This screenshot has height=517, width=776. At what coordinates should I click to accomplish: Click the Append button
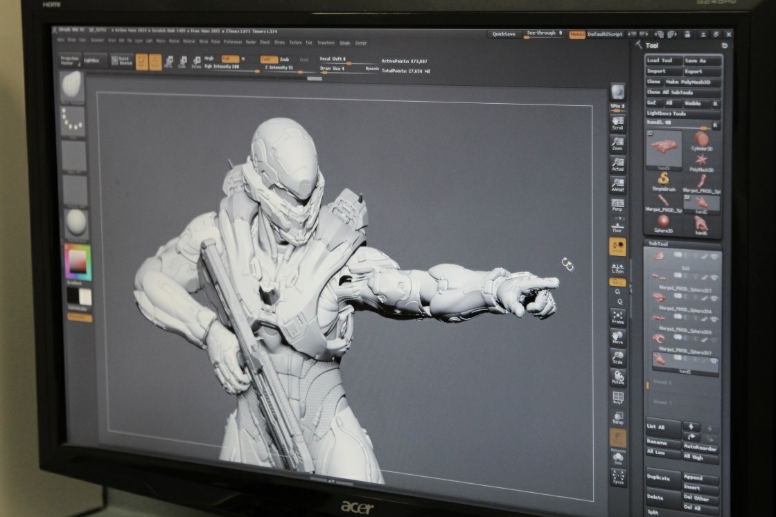coord(700,478)
